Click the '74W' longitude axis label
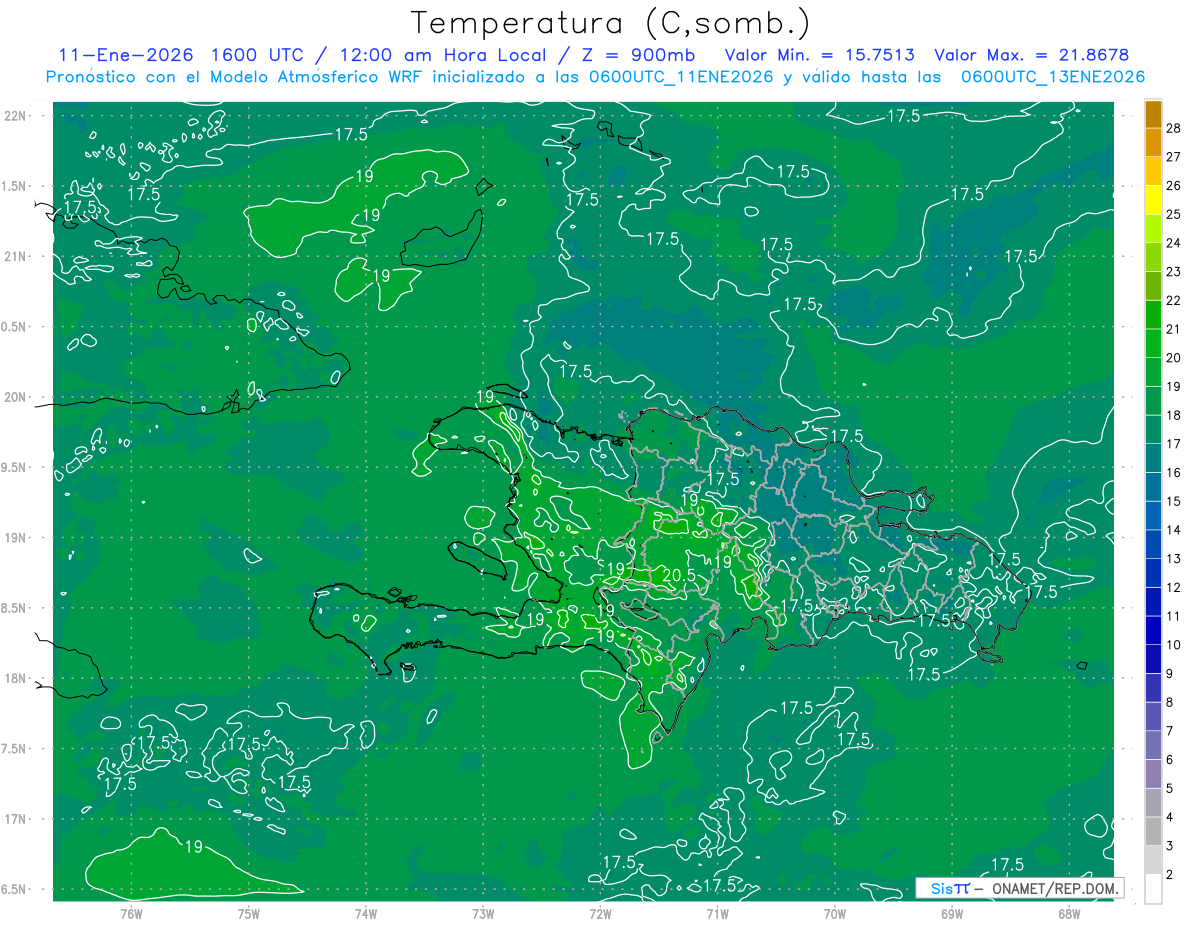 (366, 913)
